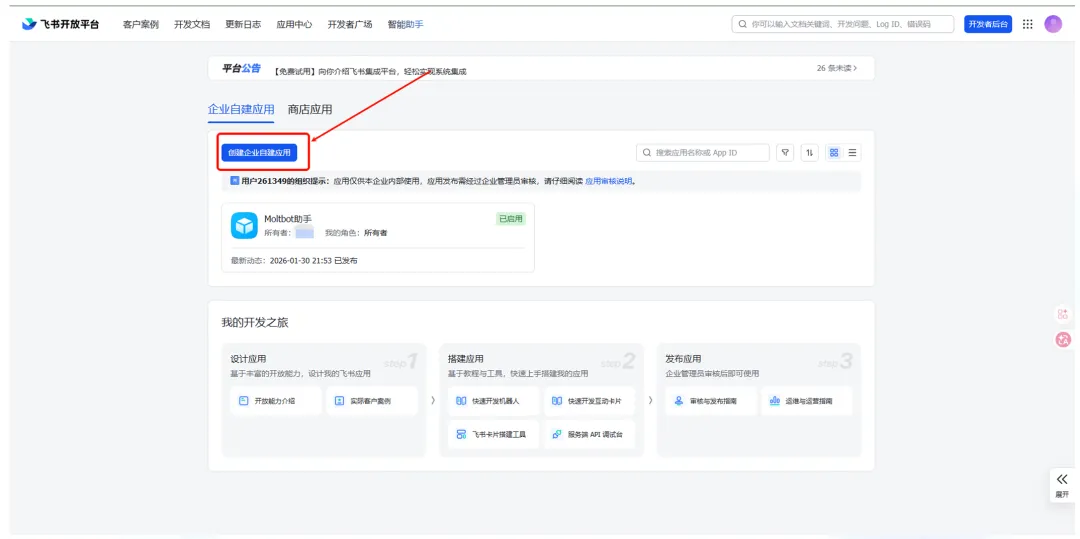Screen dimensions: 1080x539
Task: Click the 我的开发之旅 heading
Action: [255, 322]
